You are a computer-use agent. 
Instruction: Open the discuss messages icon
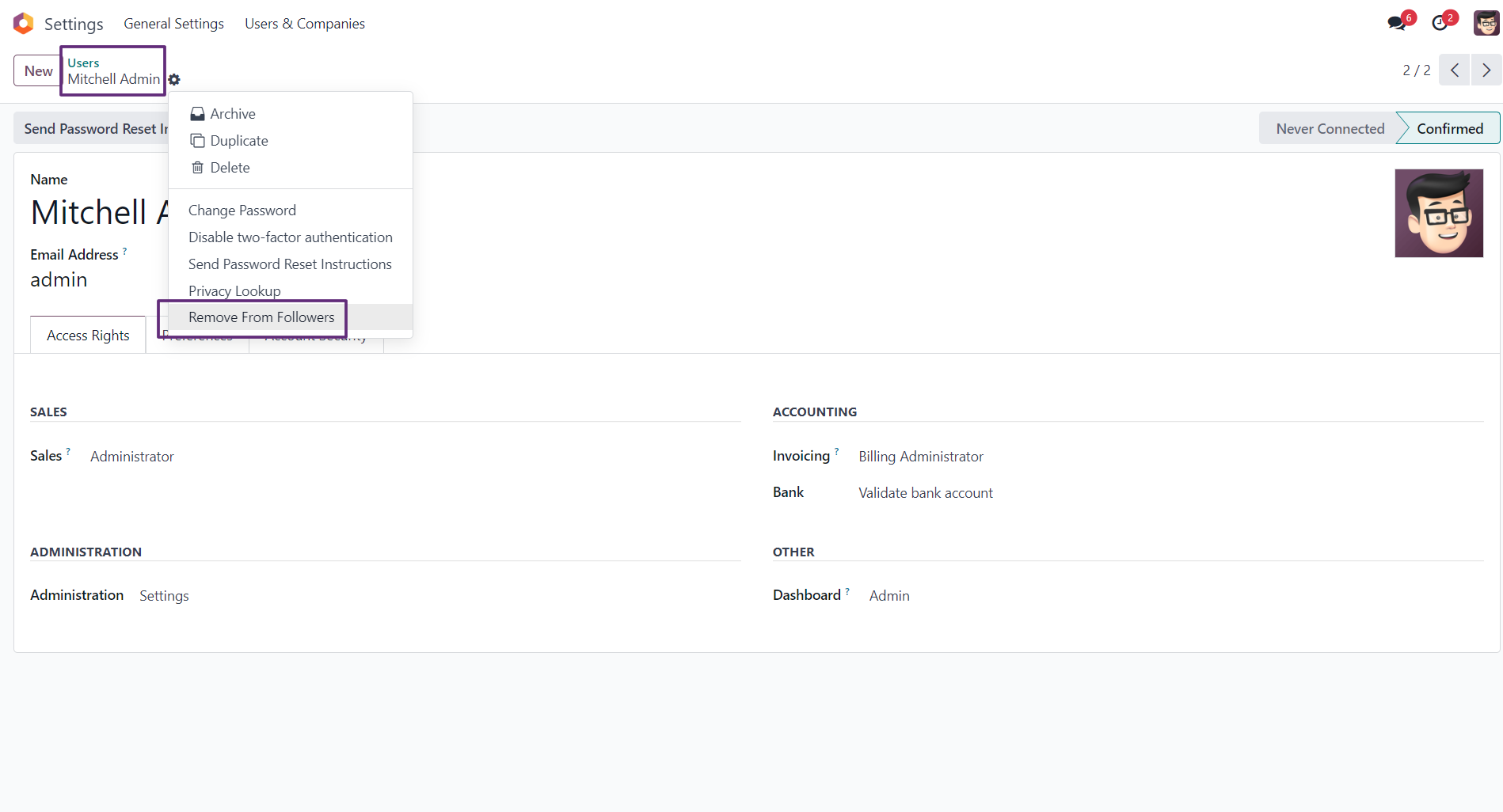[1397, 23]
